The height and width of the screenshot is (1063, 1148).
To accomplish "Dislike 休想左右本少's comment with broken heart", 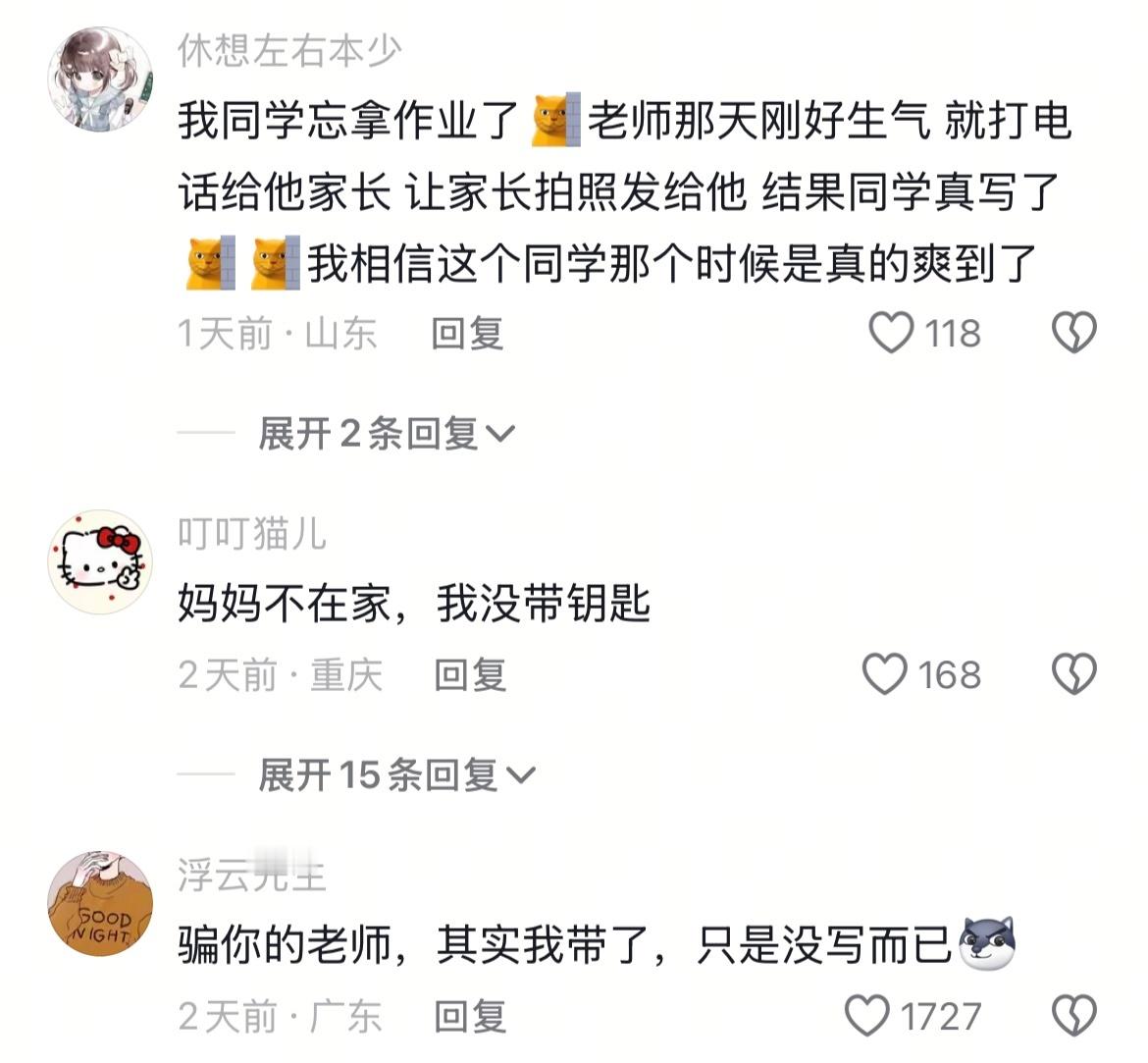I will (1074, 333).
